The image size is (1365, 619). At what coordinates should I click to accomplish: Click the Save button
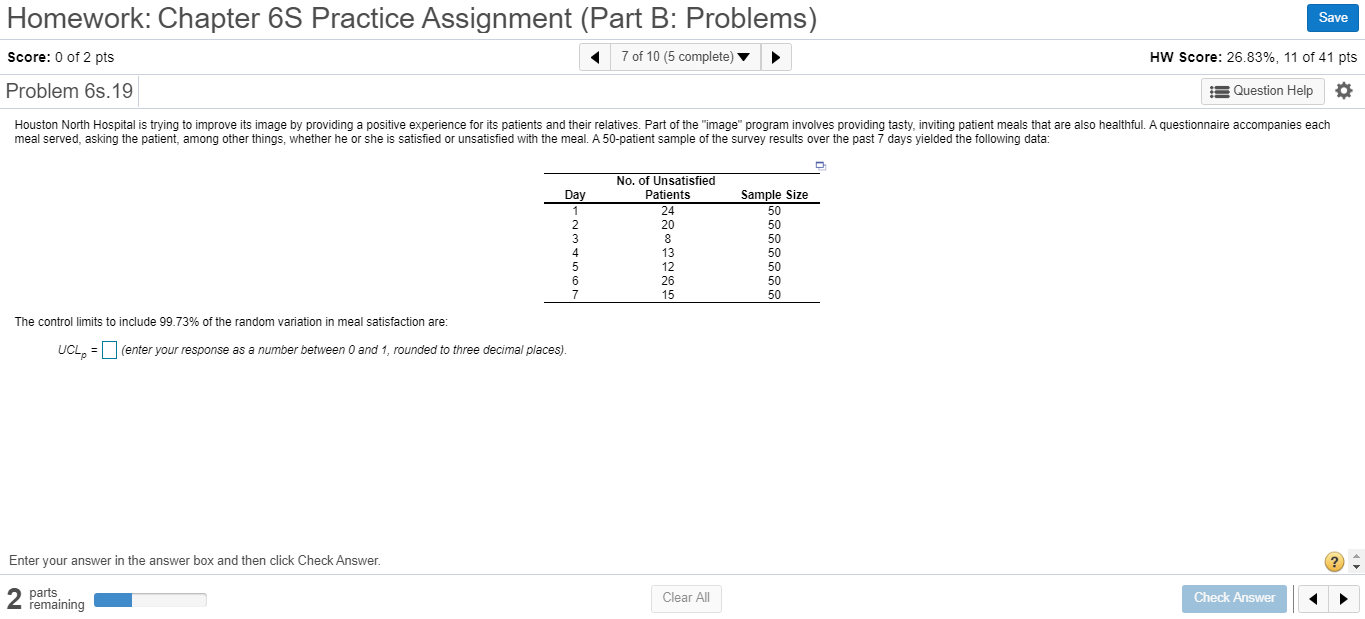pos(1332,17)
